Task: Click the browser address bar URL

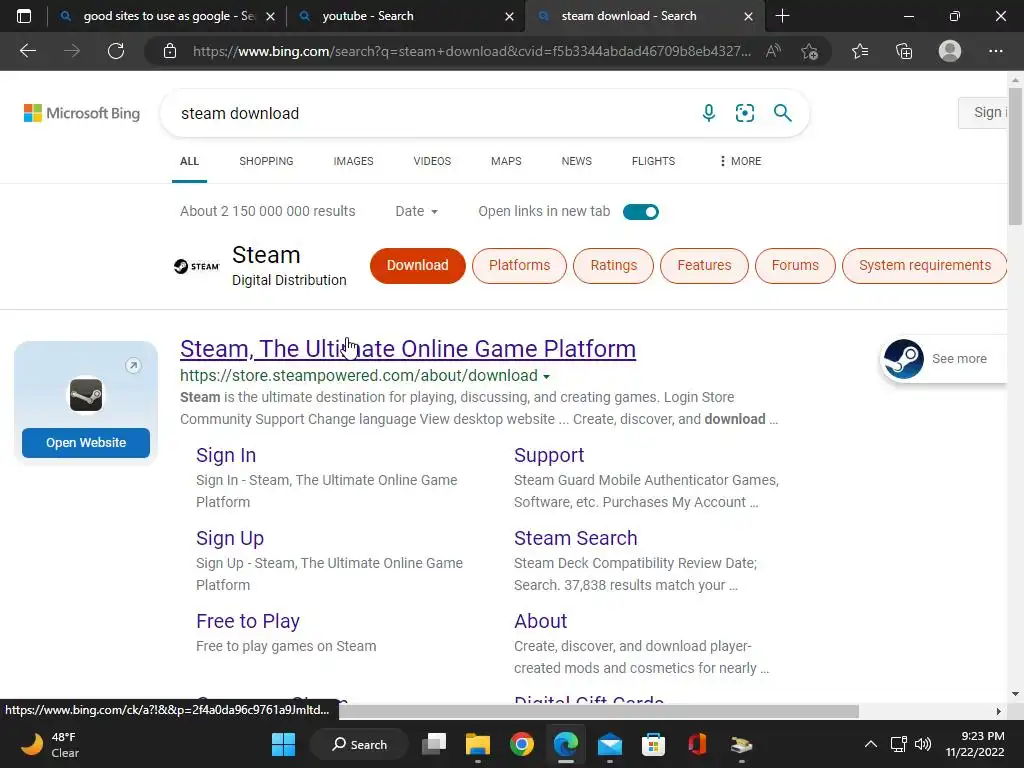Action: [472, 51]
